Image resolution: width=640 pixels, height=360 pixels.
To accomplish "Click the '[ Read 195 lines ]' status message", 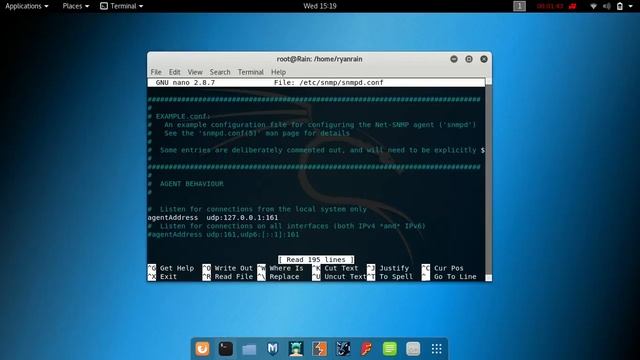I will (316, 260).
